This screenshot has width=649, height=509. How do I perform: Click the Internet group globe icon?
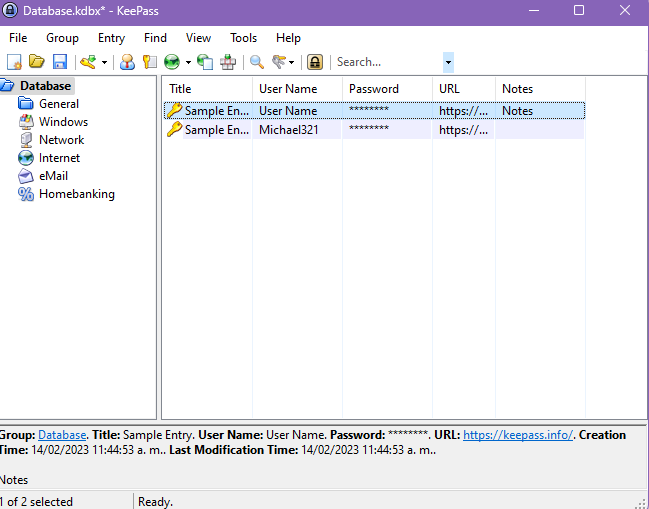26,158
